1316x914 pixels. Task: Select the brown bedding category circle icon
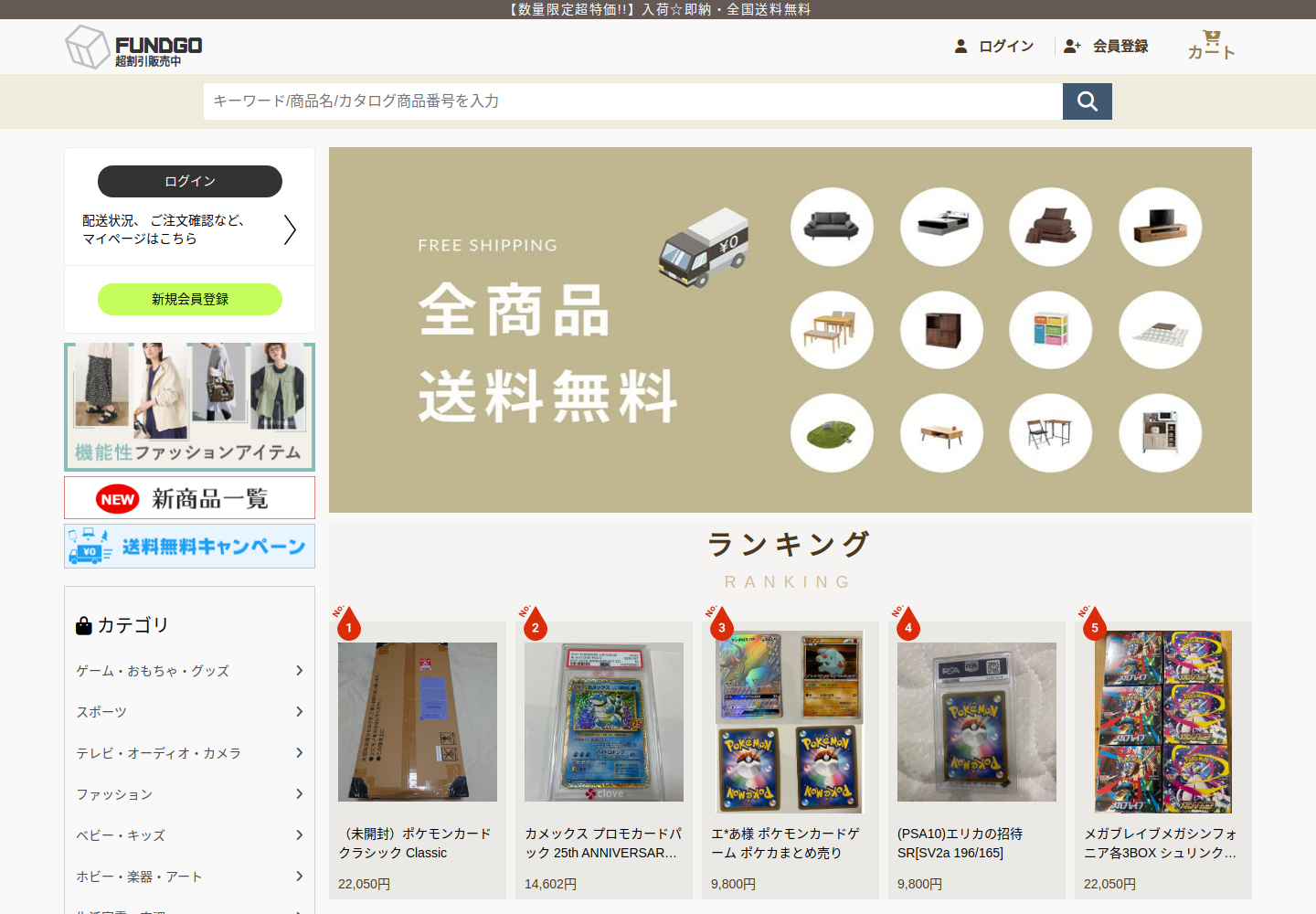(x=1051, y=227)
